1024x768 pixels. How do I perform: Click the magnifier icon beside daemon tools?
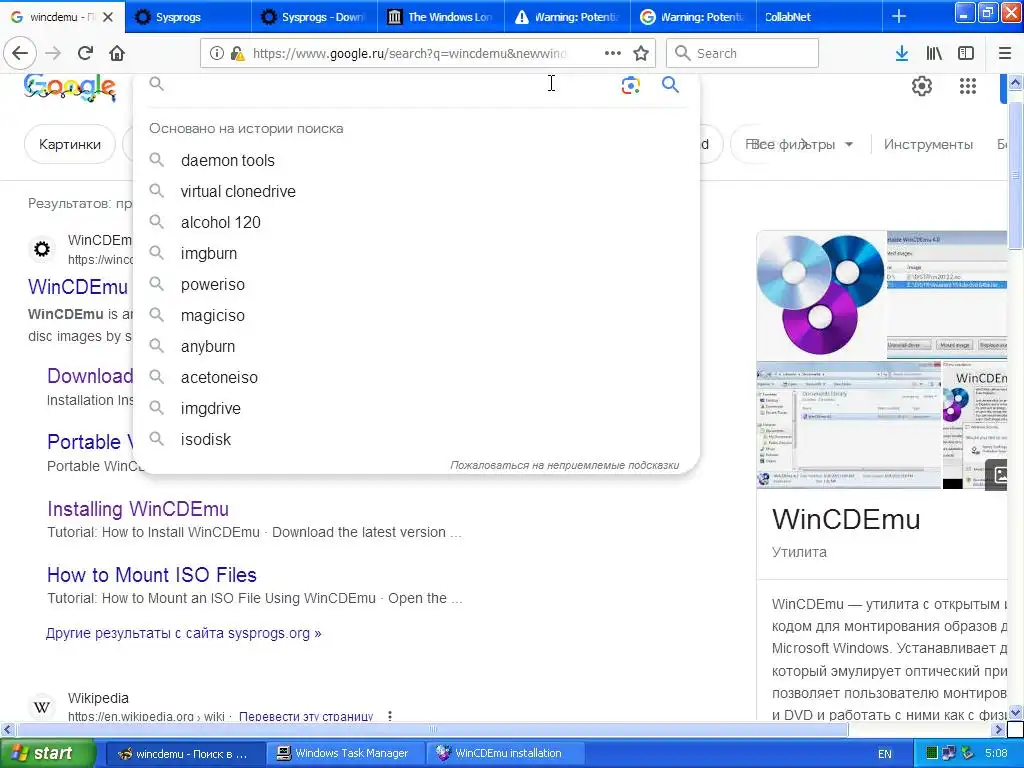point(156,159)
